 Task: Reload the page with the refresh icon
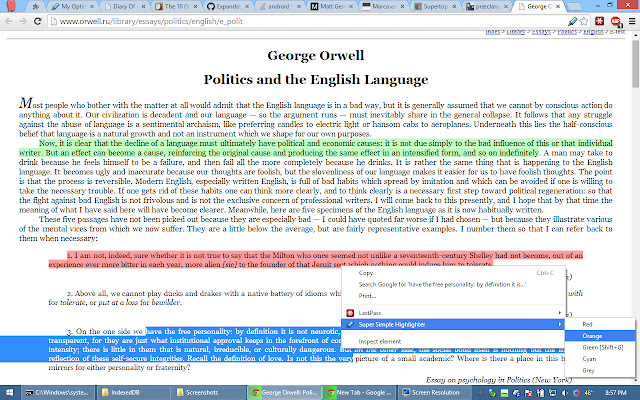coord(38,19)
